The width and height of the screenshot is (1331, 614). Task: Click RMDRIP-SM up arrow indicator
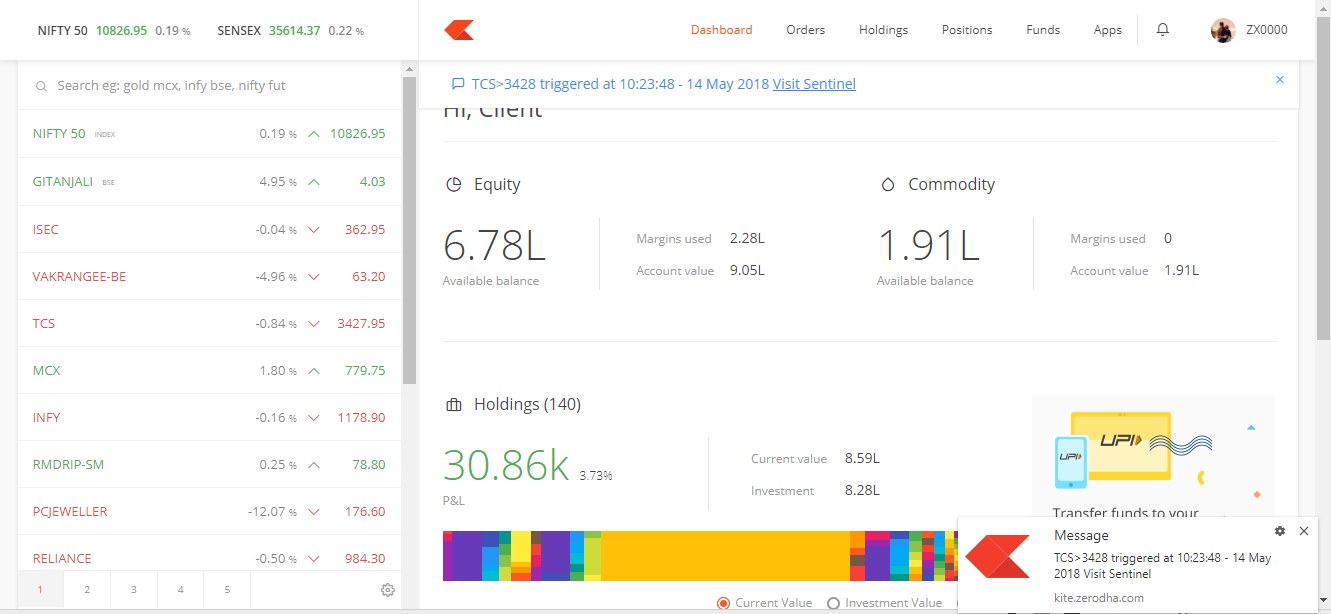[x=314, y=465]
